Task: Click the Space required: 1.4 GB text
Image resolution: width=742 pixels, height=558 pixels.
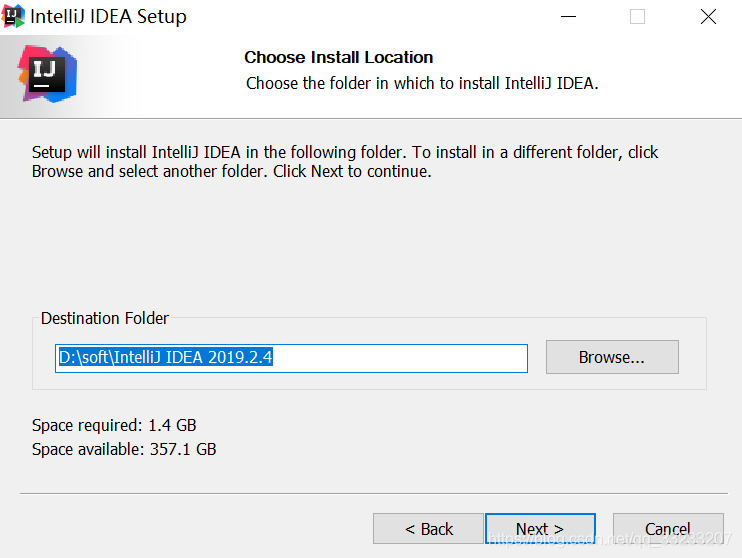Action: tap(114, 425)
